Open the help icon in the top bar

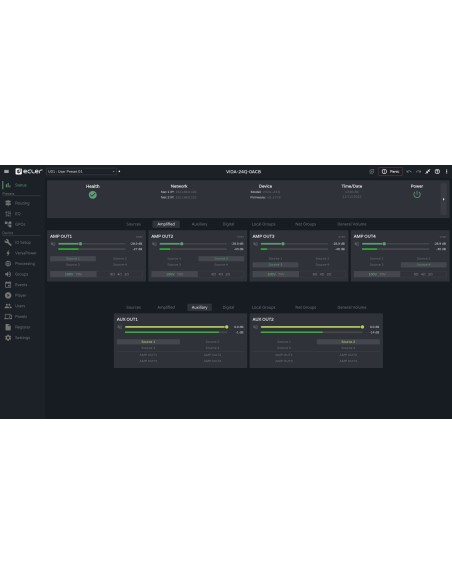[437, 171]
